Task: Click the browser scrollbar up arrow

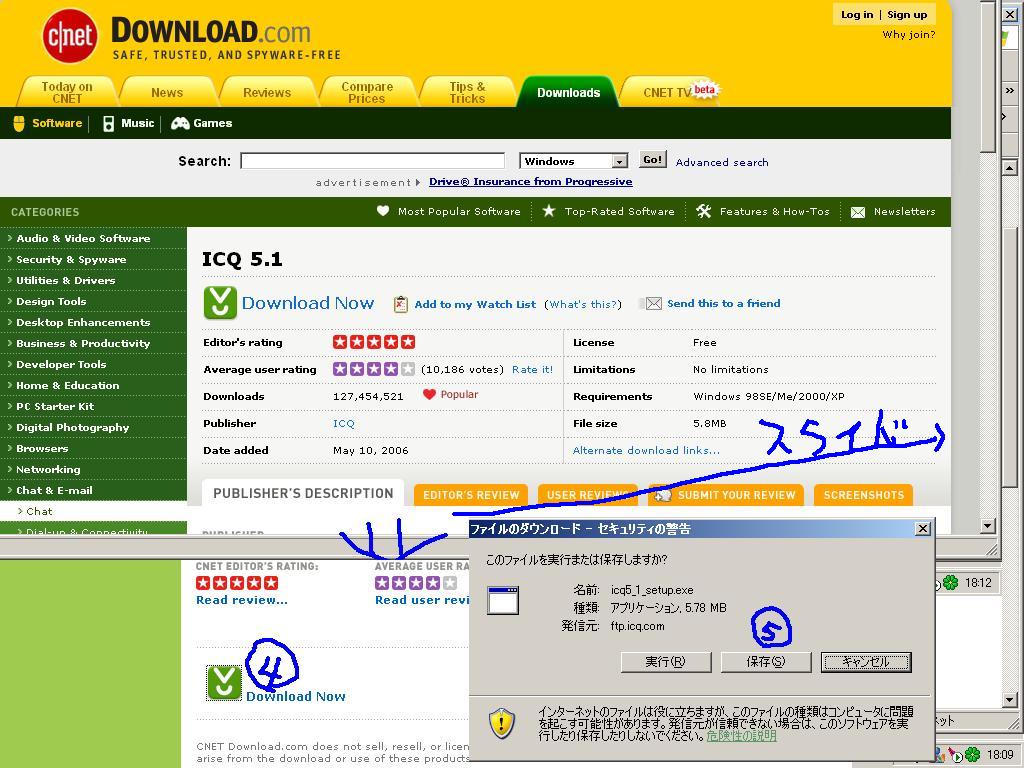Action: click(1010, 168)
